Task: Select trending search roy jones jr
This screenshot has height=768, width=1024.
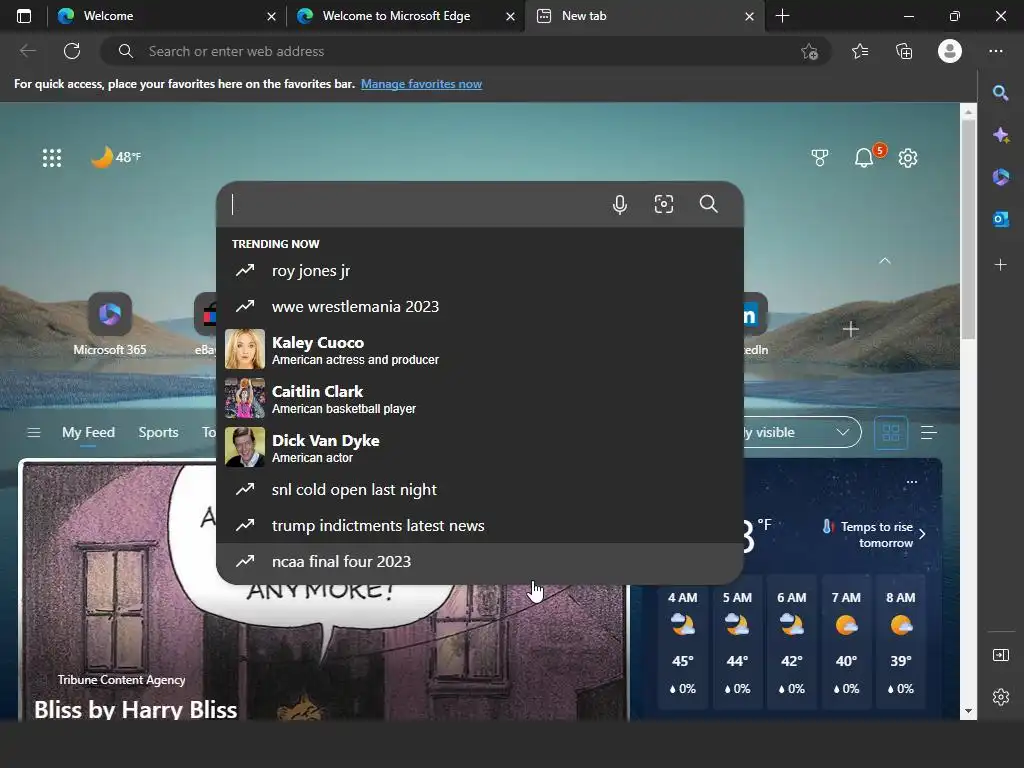Action: tap(479, 270)
